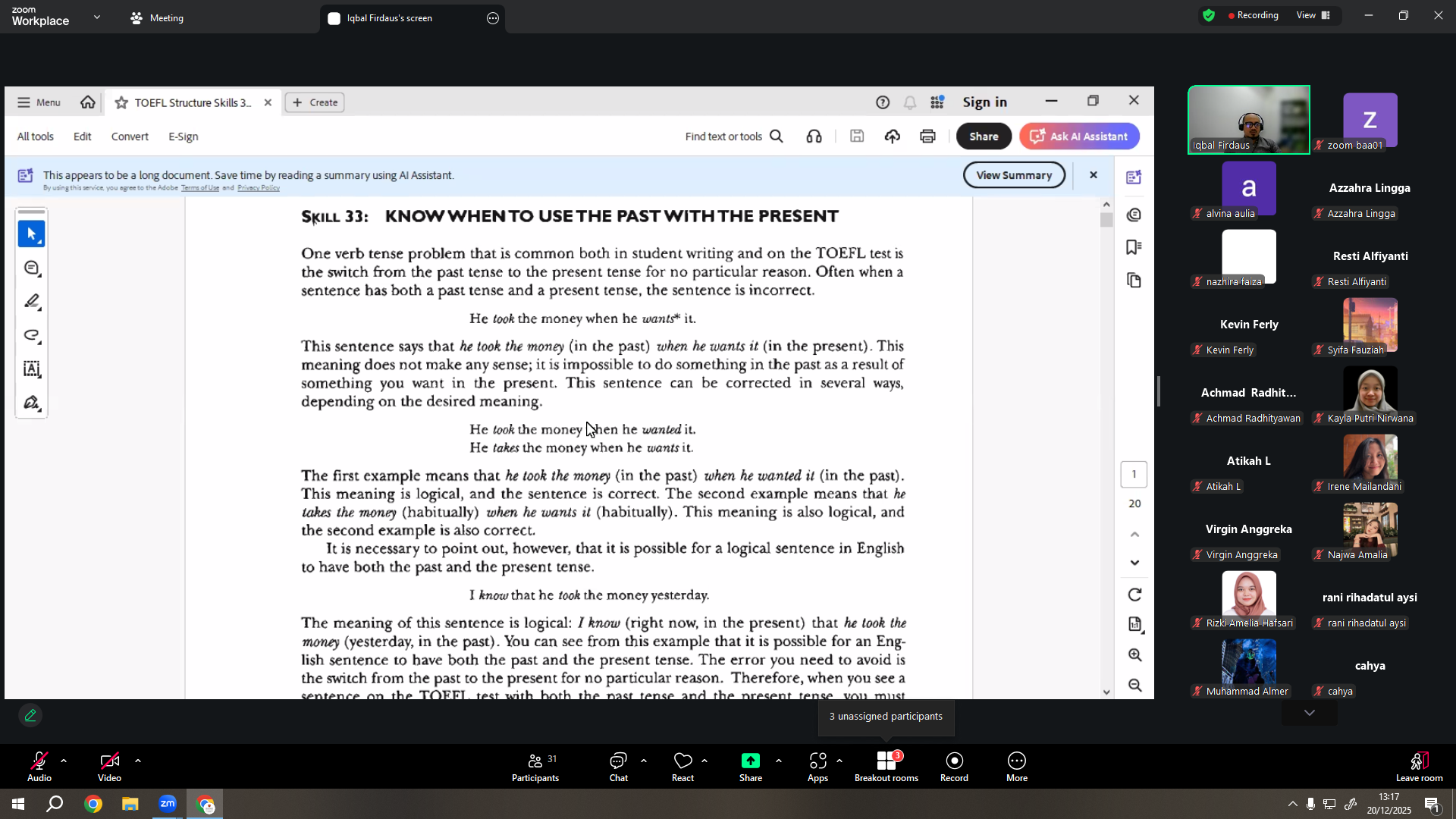Select the Highlight pen tool

[x=31, y=302]
